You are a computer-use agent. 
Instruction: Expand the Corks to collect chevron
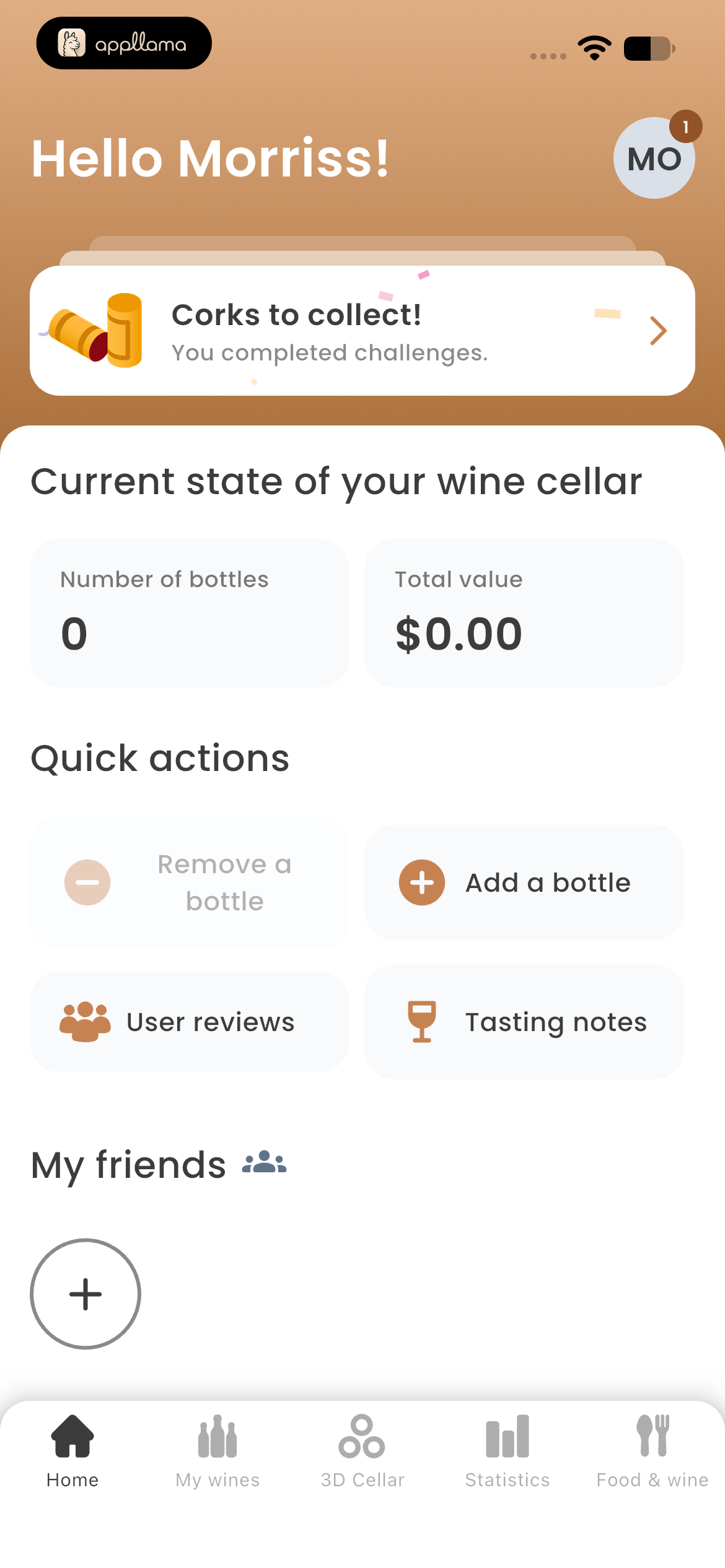pos(658,331)
